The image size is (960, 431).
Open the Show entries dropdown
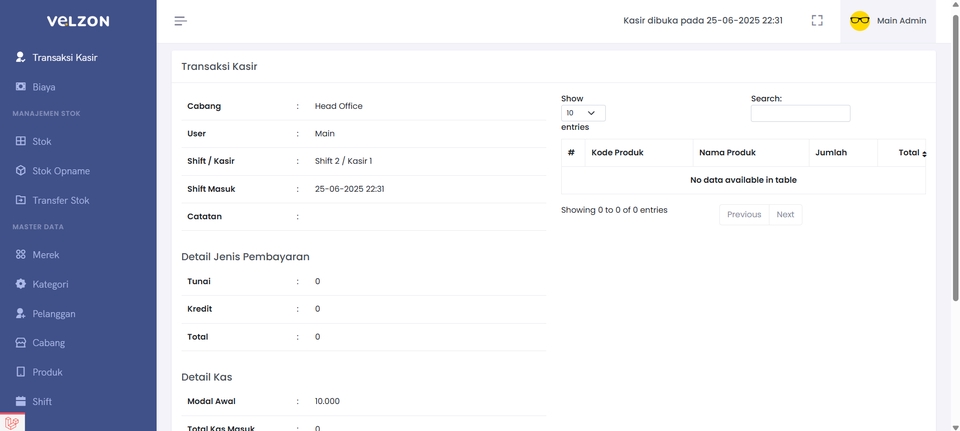(x=583, y=113)
